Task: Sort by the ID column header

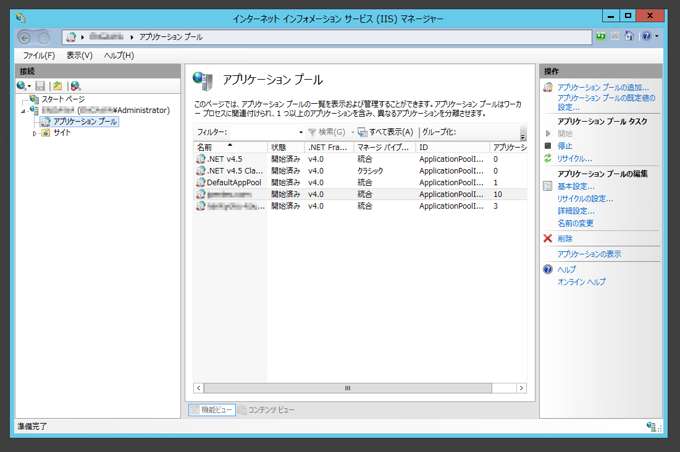Action: tap(452, 147)
